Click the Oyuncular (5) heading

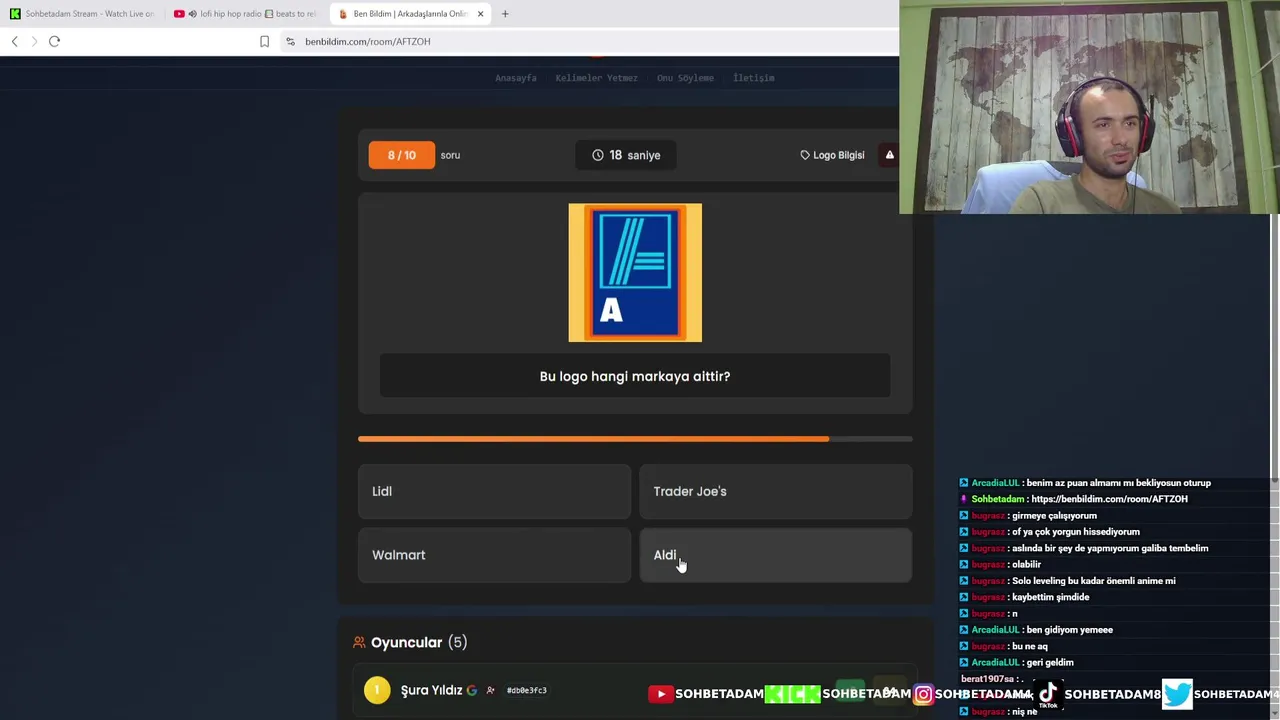click(x=419, y=643)
